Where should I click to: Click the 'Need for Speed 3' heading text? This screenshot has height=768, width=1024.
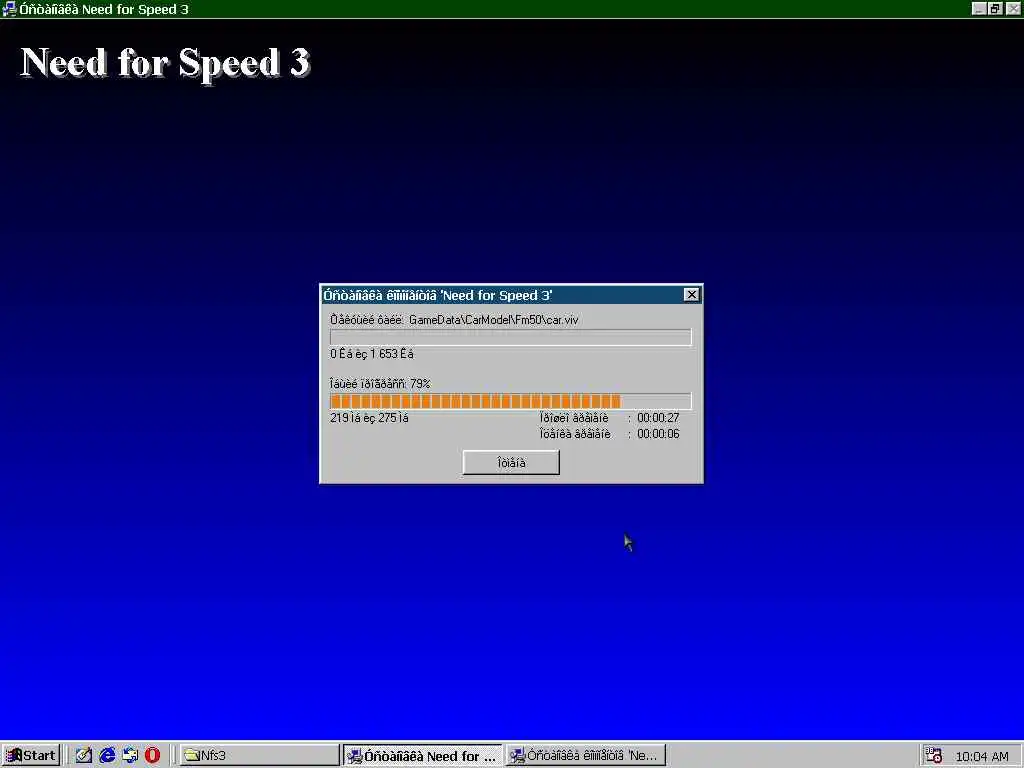point(165,63)
